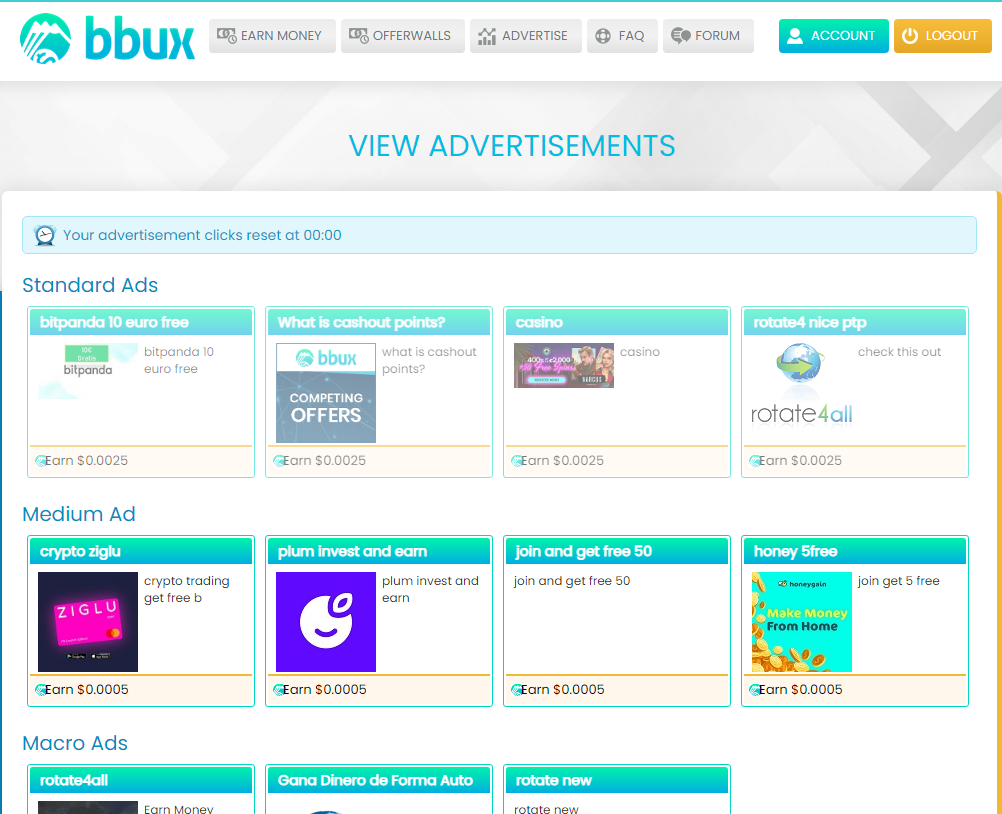Open the Offerwalls menu
The height and width of the screenshot is (814, 1002).
click(403, 36)
